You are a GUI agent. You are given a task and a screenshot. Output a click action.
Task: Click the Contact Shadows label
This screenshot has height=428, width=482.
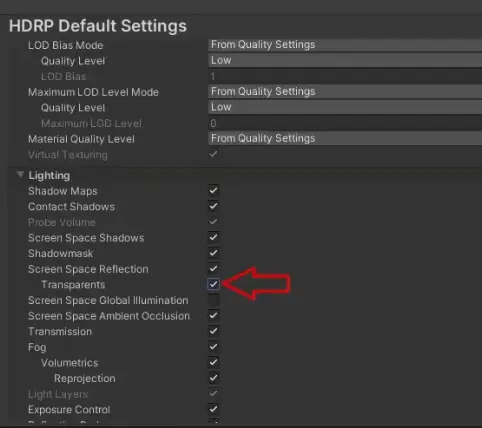click(71, 207)
